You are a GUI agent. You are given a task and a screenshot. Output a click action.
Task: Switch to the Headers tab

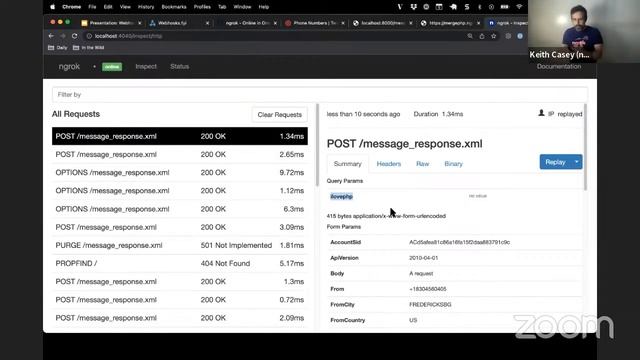pos(389,164)
